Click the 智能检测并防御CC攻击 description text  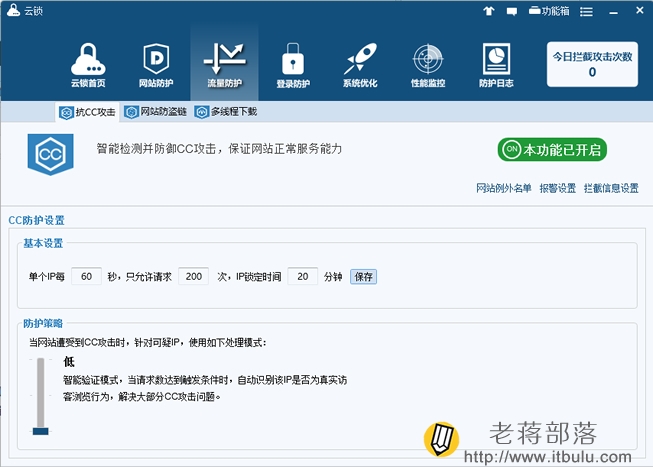click(x=219, y=149)
